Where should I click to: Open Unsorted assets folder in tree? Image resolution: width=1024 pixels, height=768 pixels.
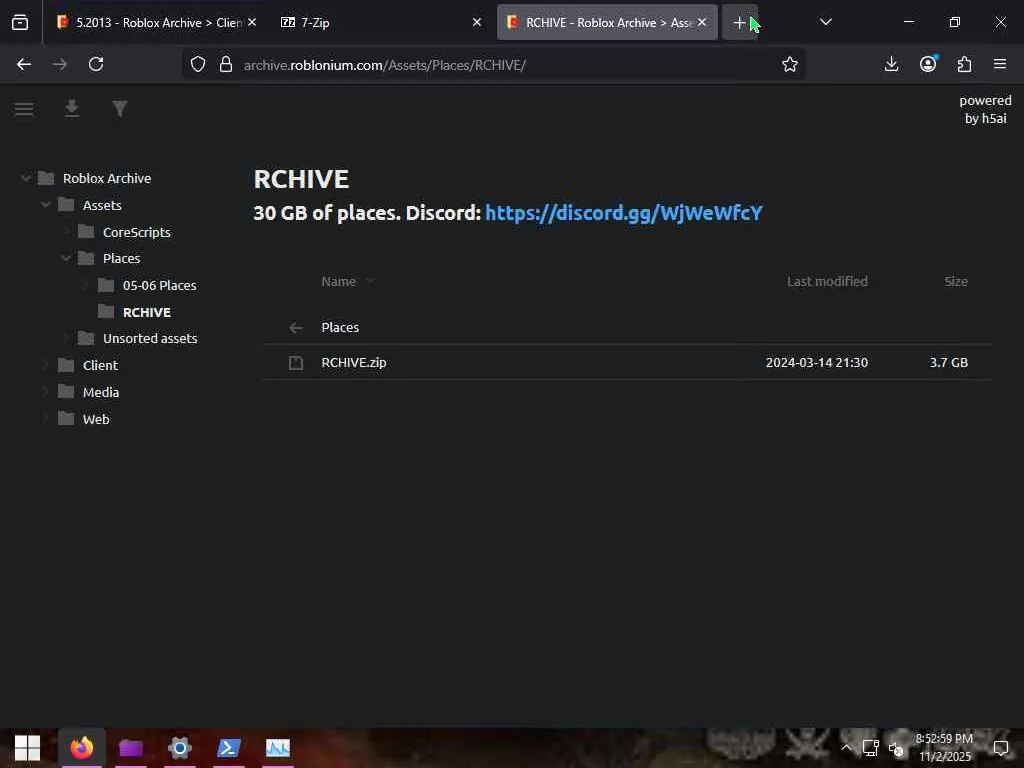(150, 338)
